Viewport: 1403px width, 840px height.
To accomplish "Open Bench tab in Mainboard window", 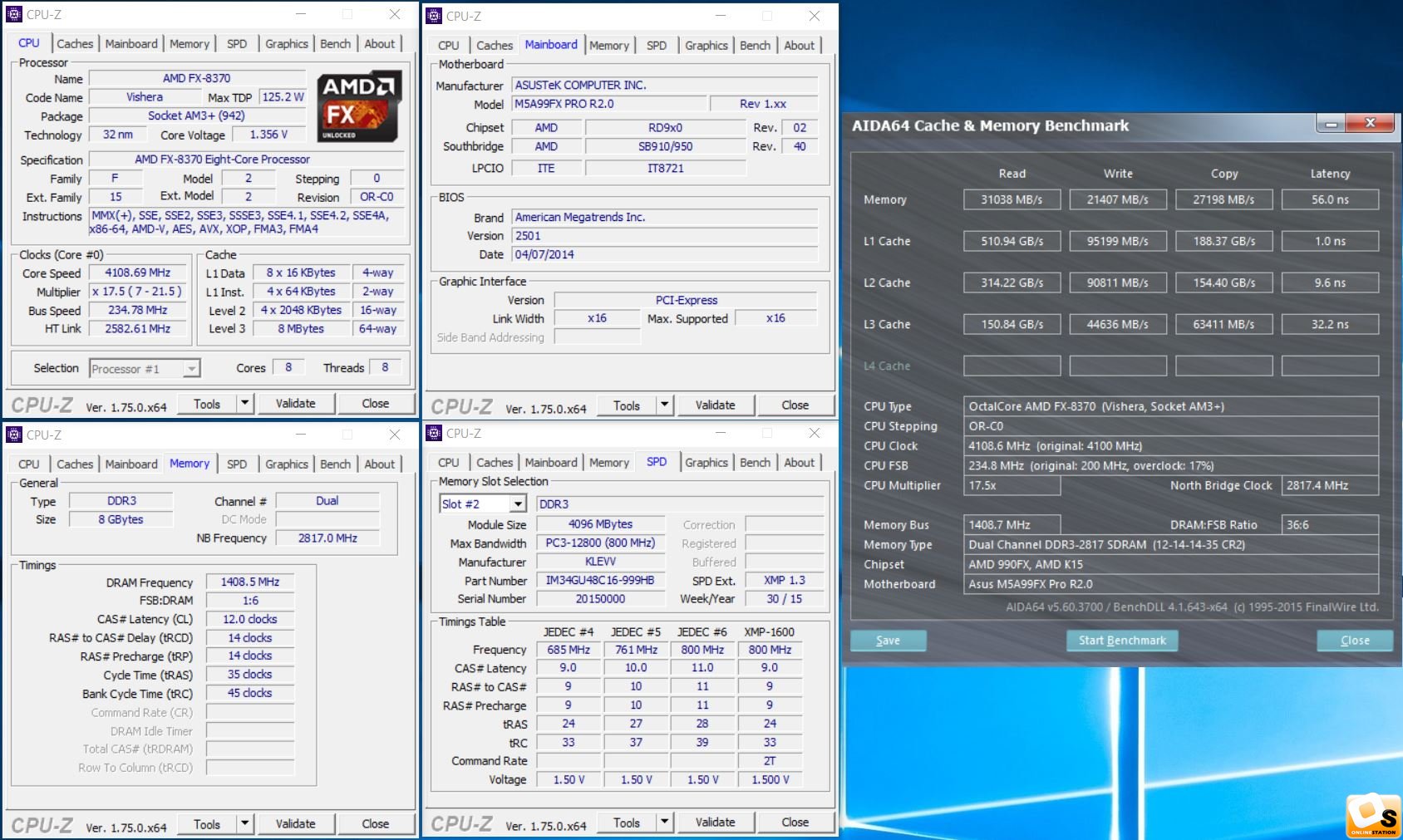I will pos(755,45).
